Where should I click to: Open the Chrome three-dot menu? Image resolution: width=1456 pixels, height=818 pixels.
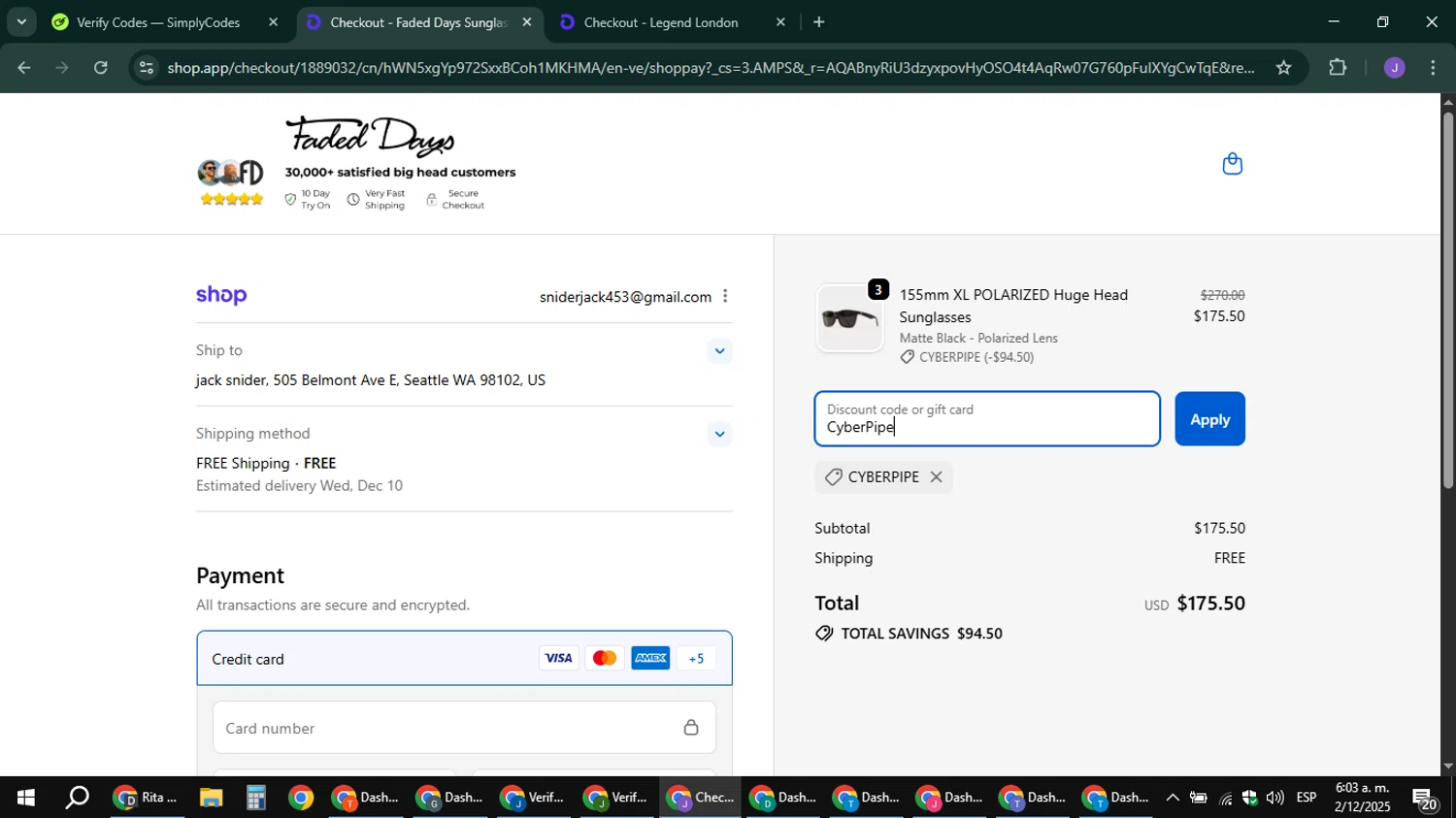click(x=1434, y=68)
